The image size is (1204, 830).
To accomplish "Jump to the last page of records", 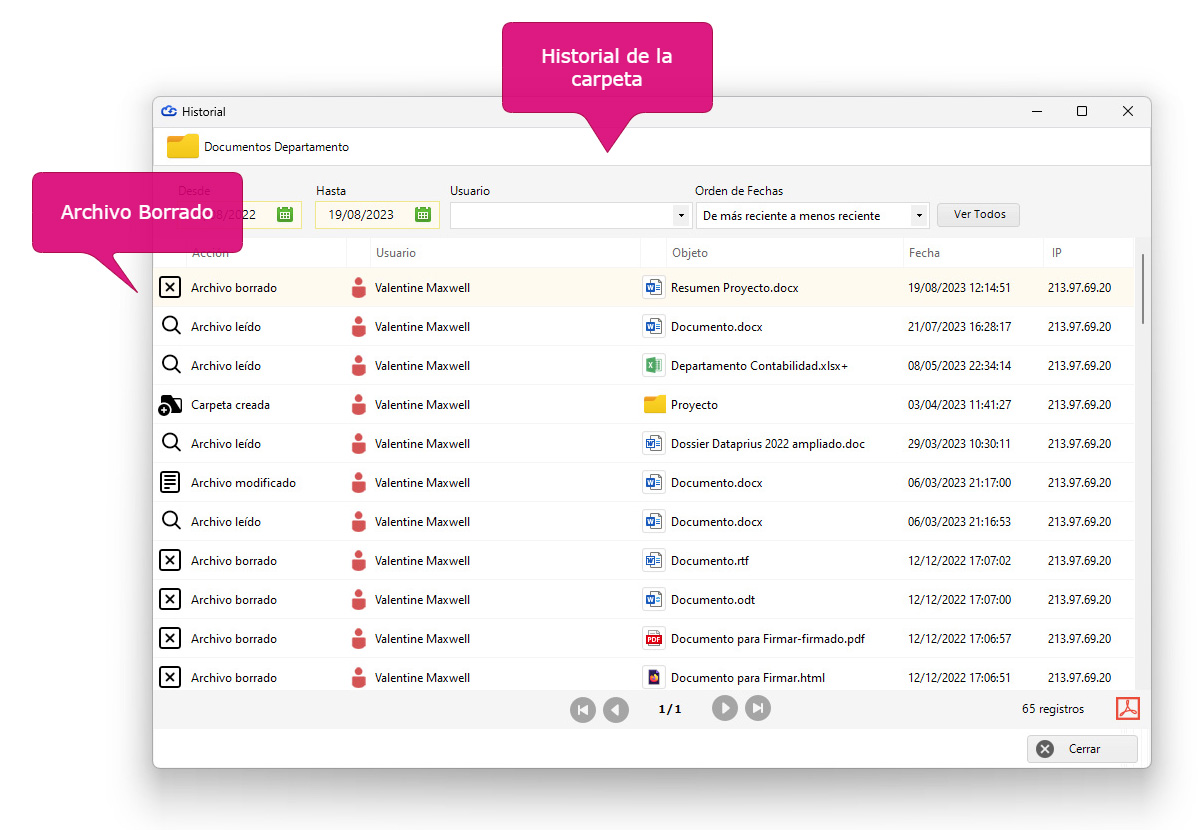I will [x=758, y=708].
